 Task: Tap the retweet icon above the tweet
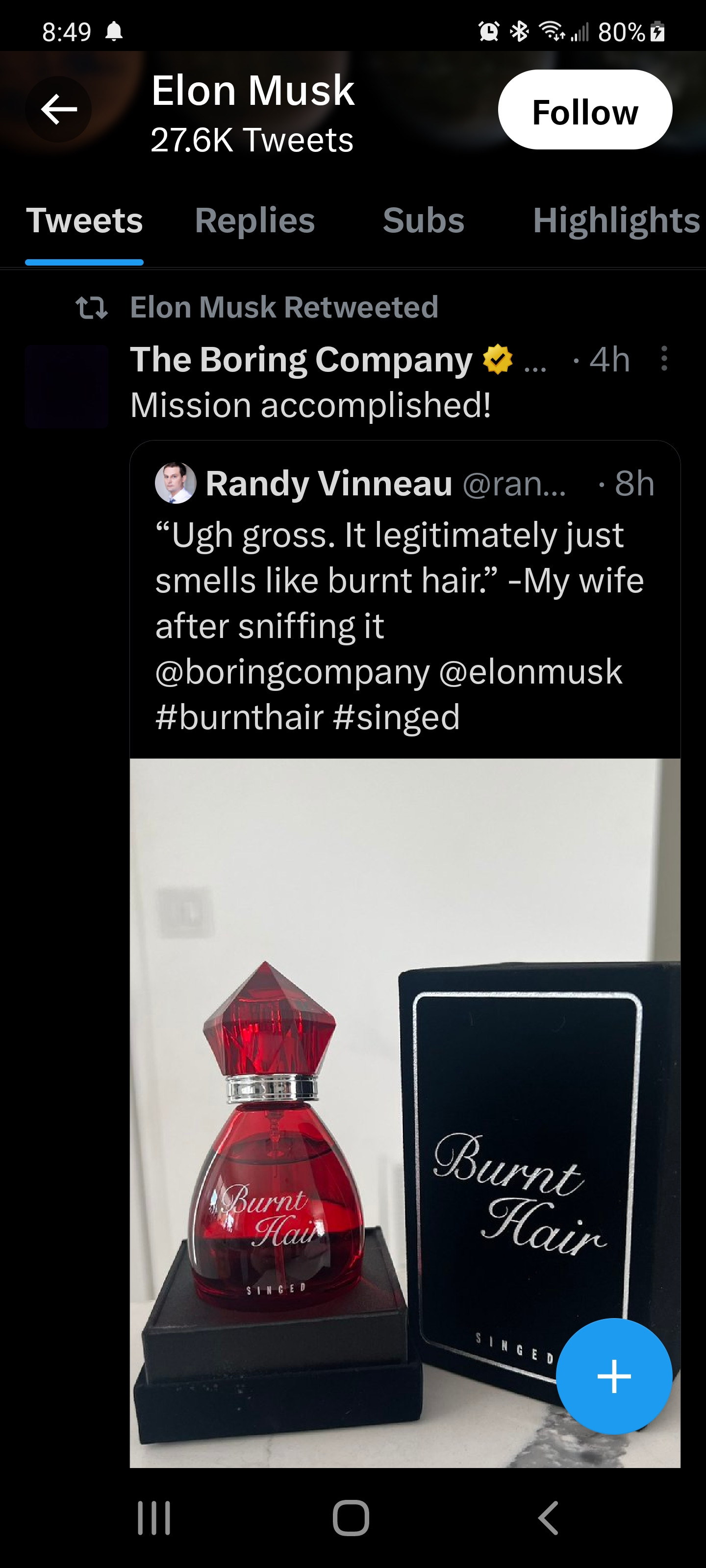pos(92,307)
